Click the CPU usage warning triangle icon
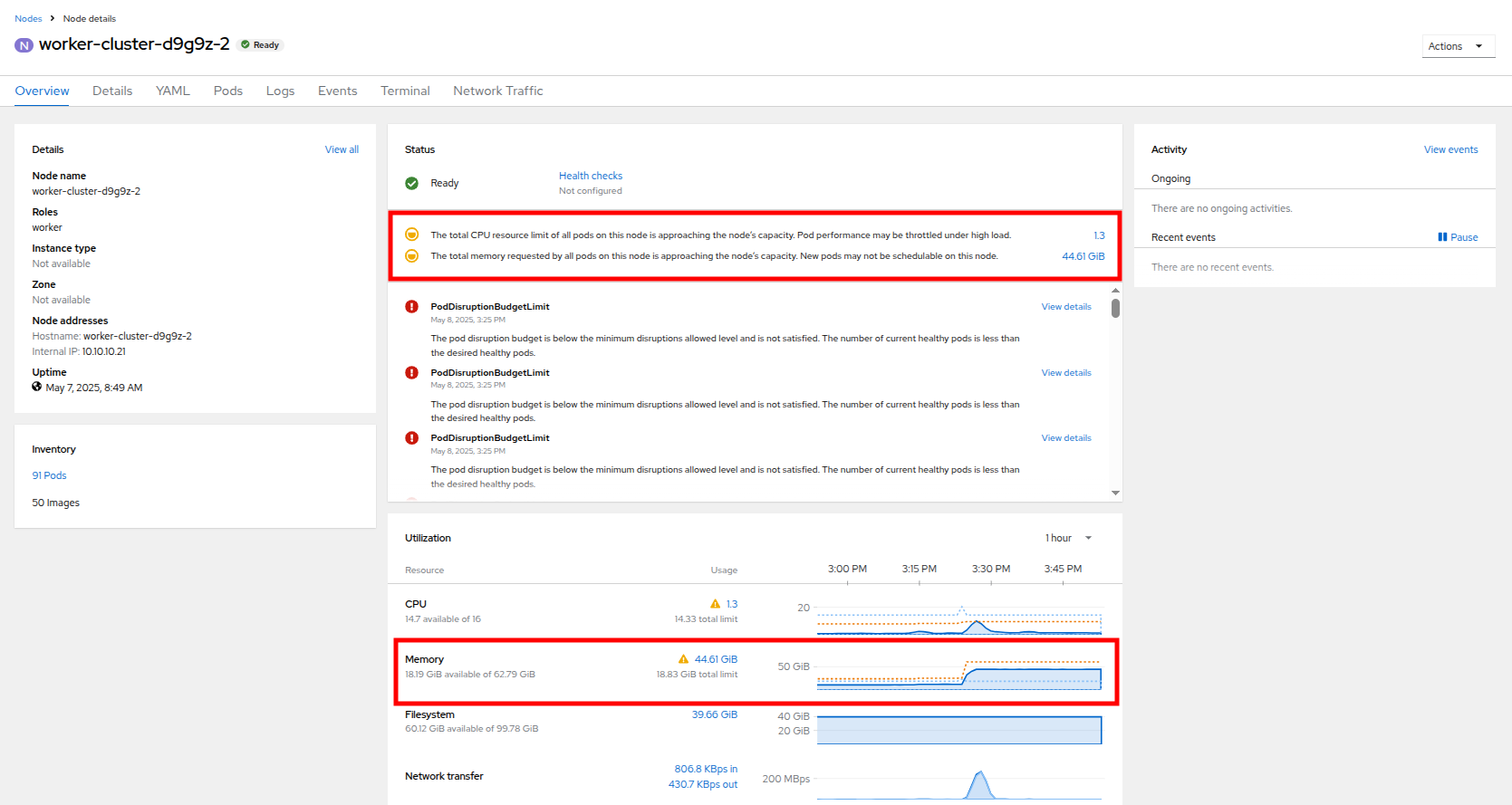1512x805 pixels. tap(715, 604)
